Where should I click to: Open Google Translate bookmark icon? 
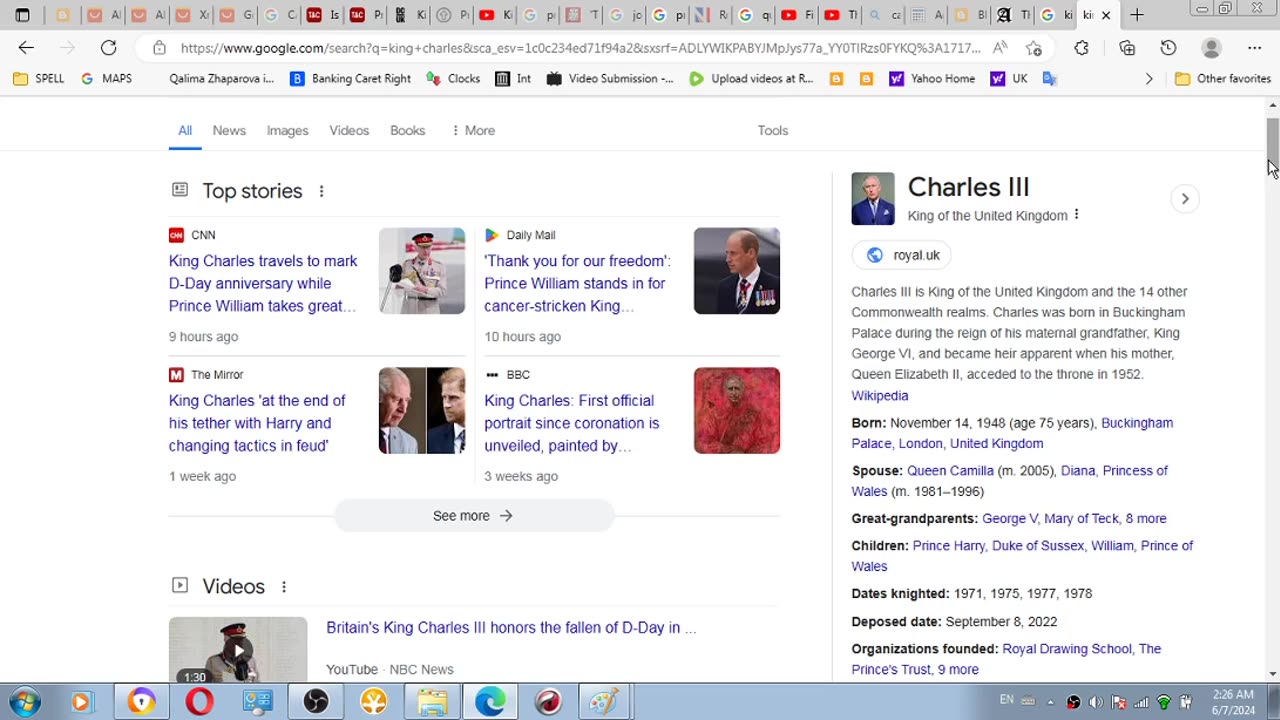tap(1049, 78)
